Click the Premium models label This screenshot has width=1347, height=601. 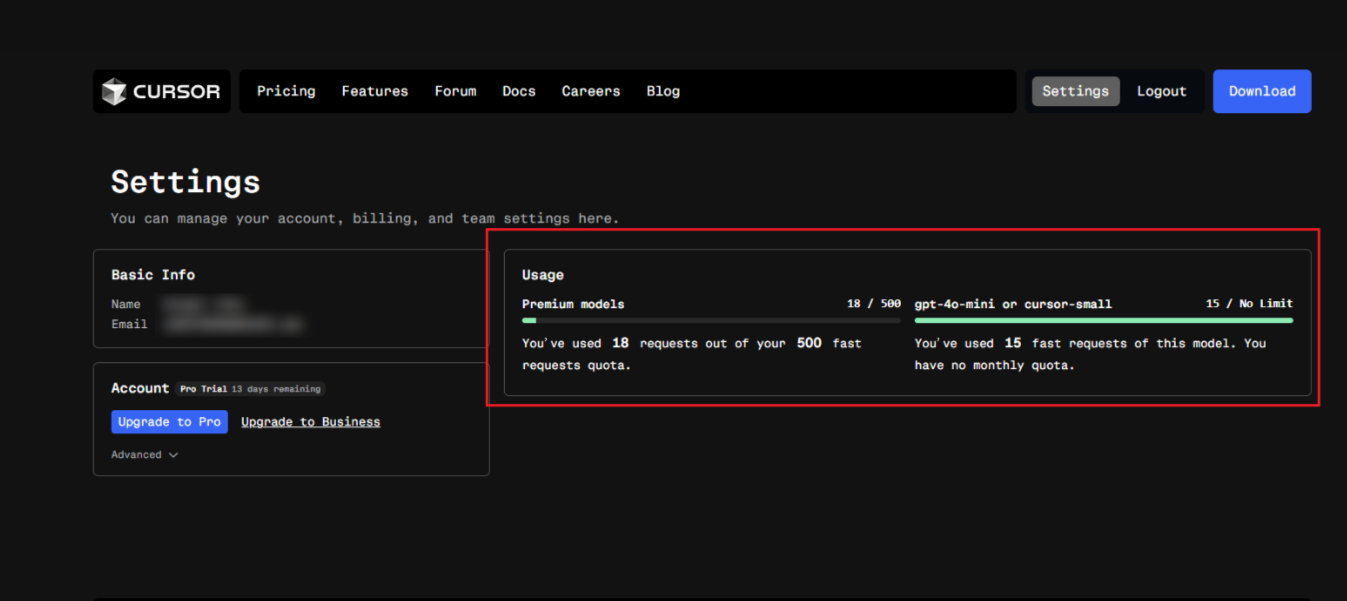(x=573, y=304)
